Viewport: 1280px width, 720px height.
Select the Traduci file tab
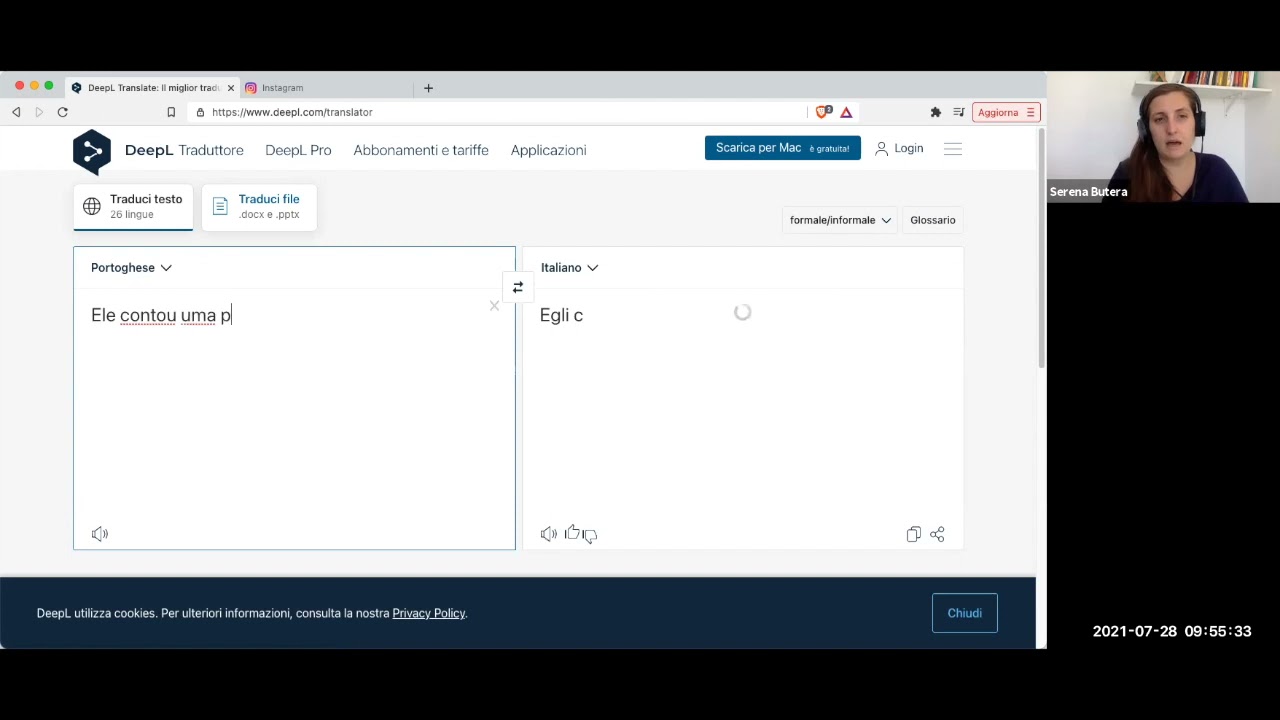pyautogui.click(x=259, y=207)
